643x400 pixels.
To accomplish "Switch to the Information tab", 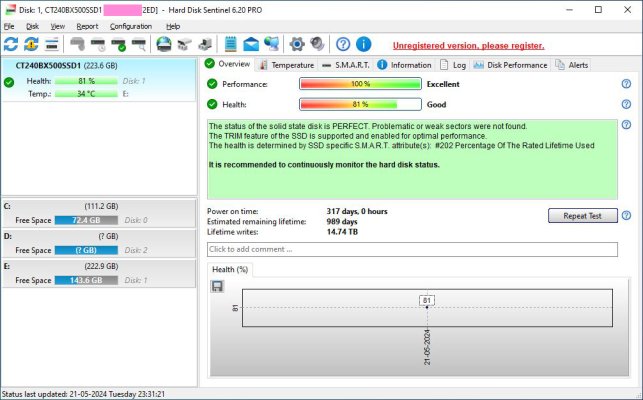I will (x=404, y=65).
